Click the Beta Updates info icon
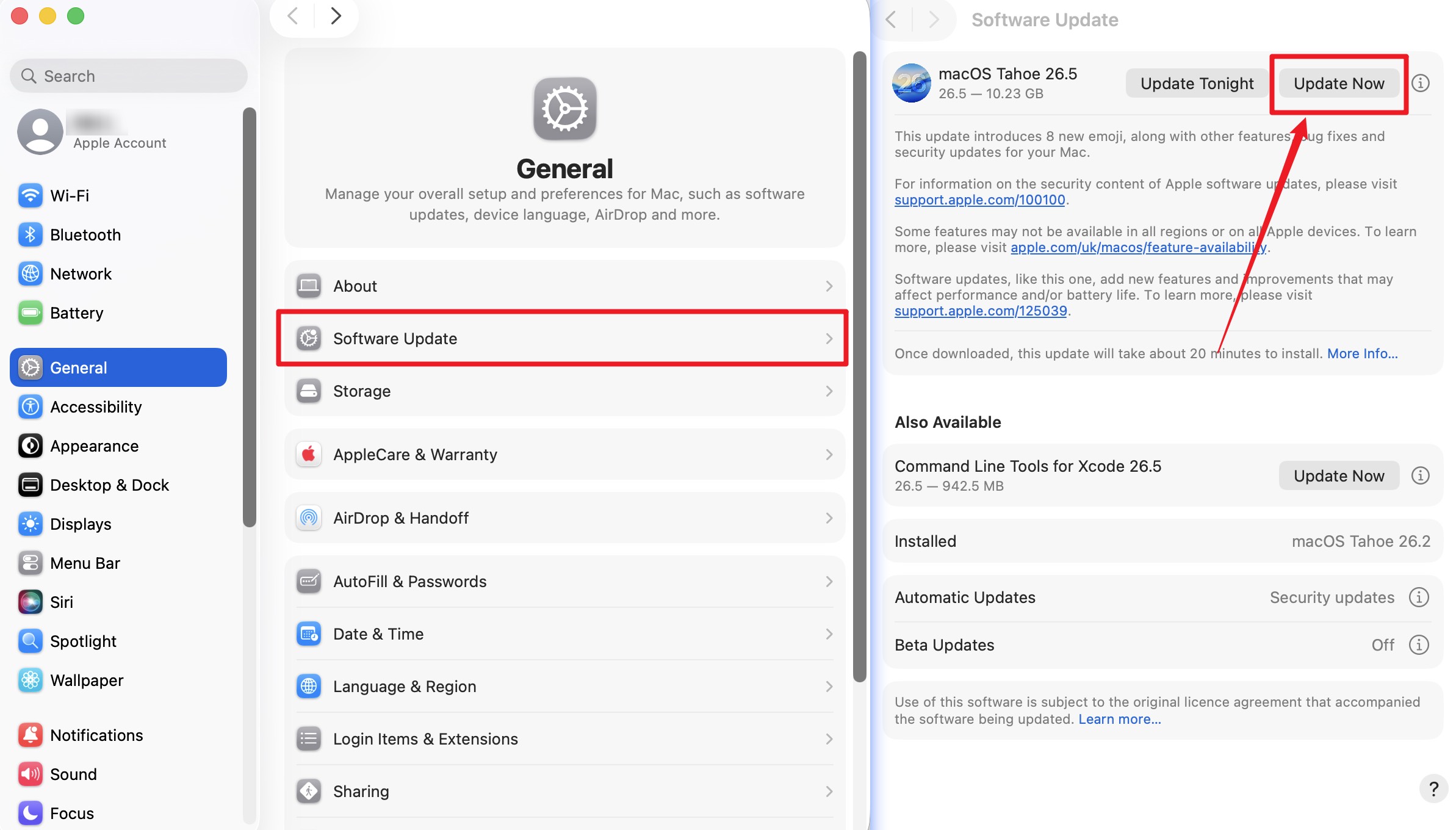 pos(1419,644)
